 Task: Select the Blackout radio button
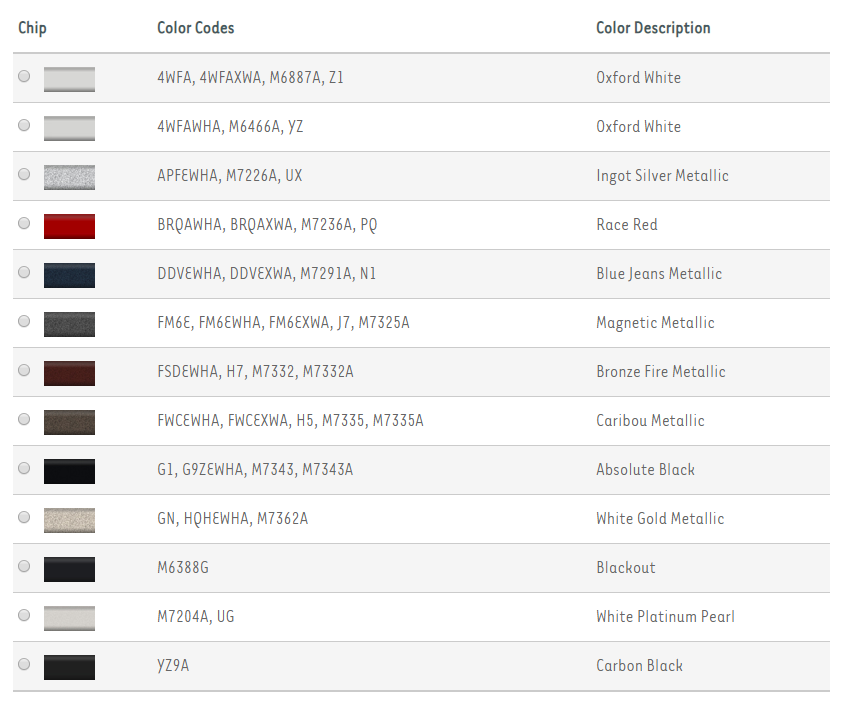(23, 566)
